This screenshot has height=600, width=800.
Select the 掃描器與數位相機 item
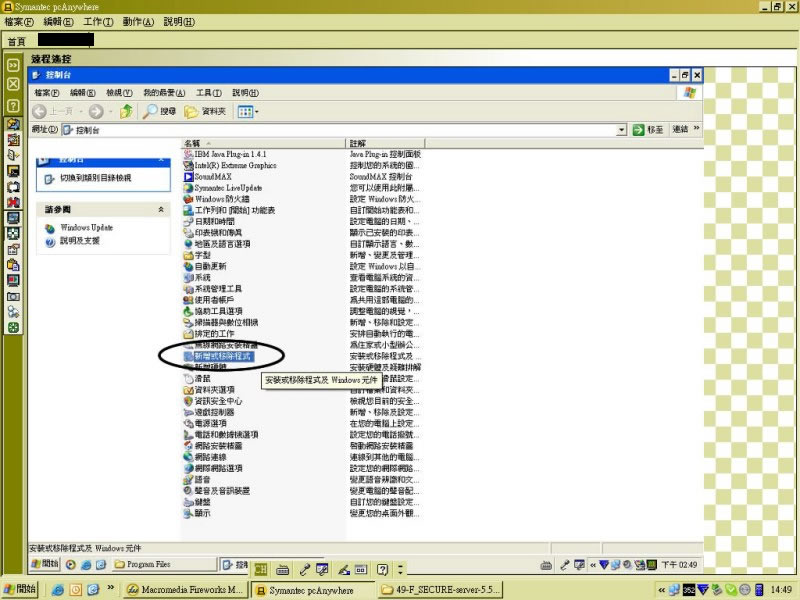(x=221, y=322)
